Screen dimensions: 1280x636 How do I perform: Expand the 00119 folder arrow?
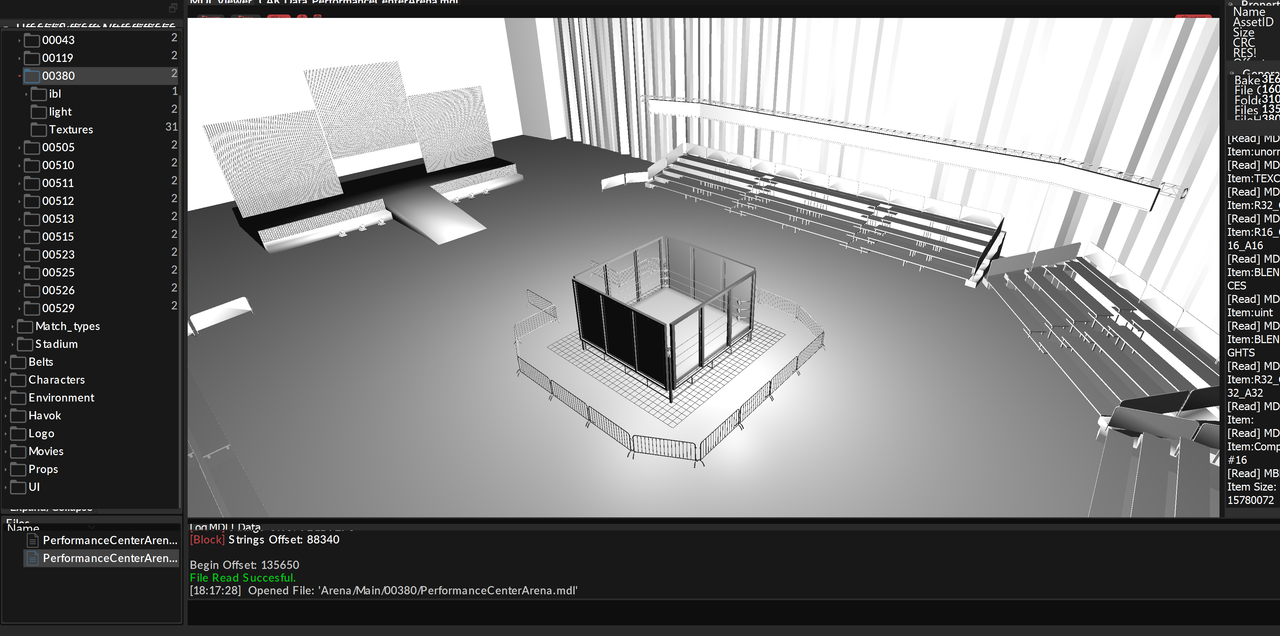19,58
